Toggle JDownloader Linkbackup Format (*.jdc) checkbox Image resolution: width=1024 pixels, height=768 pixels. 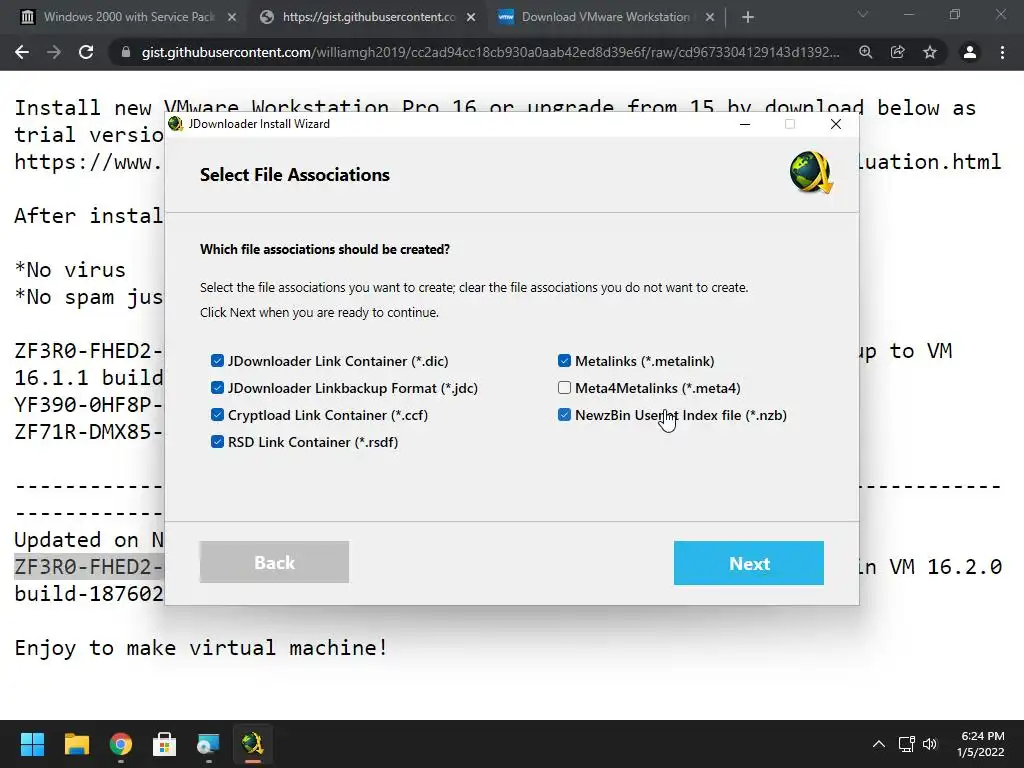(217, 388)
